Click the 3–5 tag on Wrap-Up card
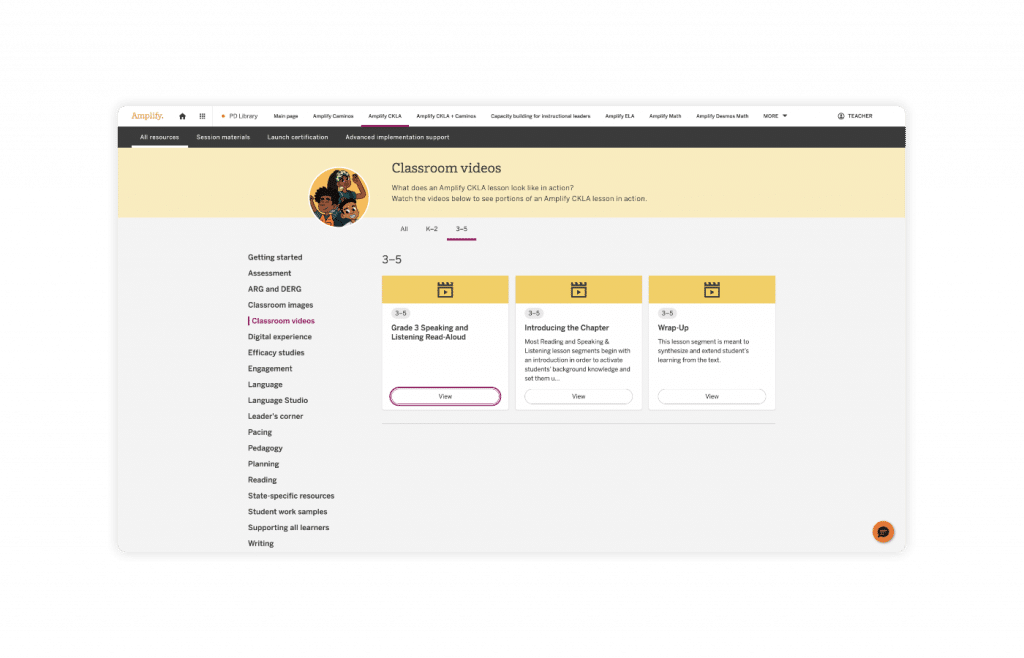Screen dimensions: 1024x658 (x=667, y=313)
